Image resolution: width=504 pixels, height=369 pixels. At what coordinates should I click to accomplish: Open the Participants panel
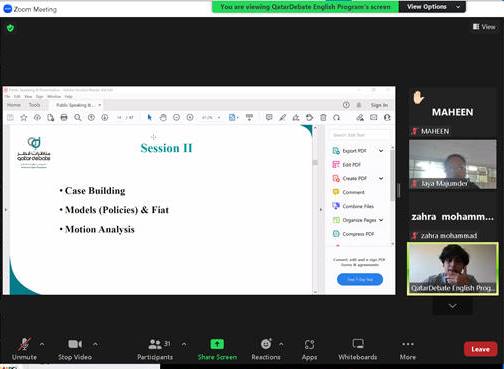(155, 349)
